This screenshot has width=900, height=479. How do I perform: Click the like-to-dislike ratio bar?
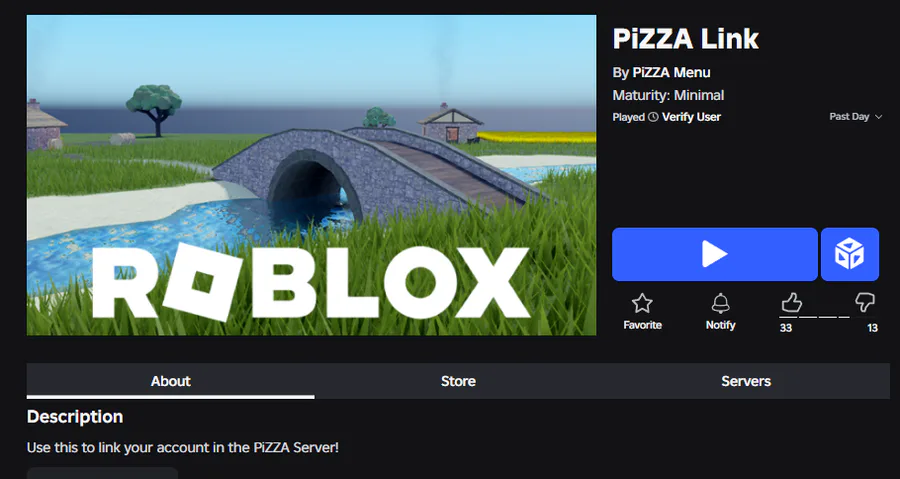pos(827,317)
